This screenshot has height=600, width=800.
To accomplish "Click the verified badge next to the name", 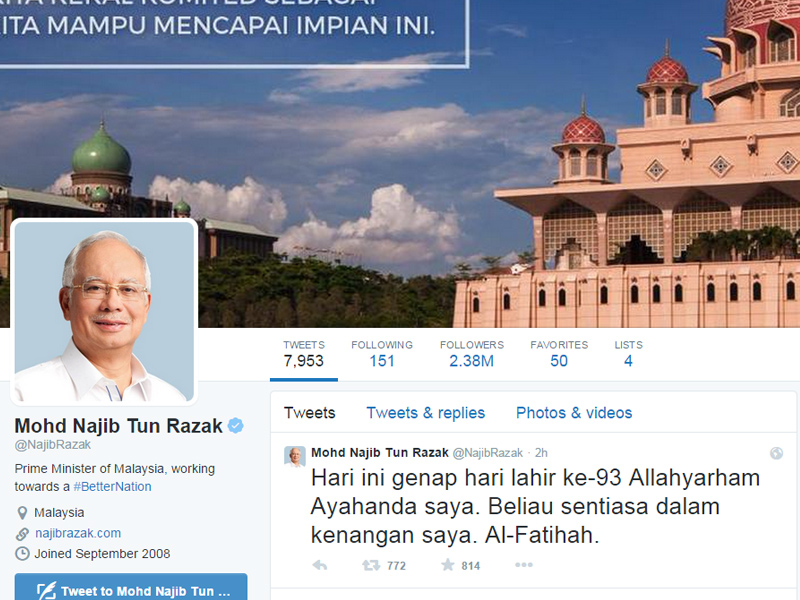I will coord(235,426).
